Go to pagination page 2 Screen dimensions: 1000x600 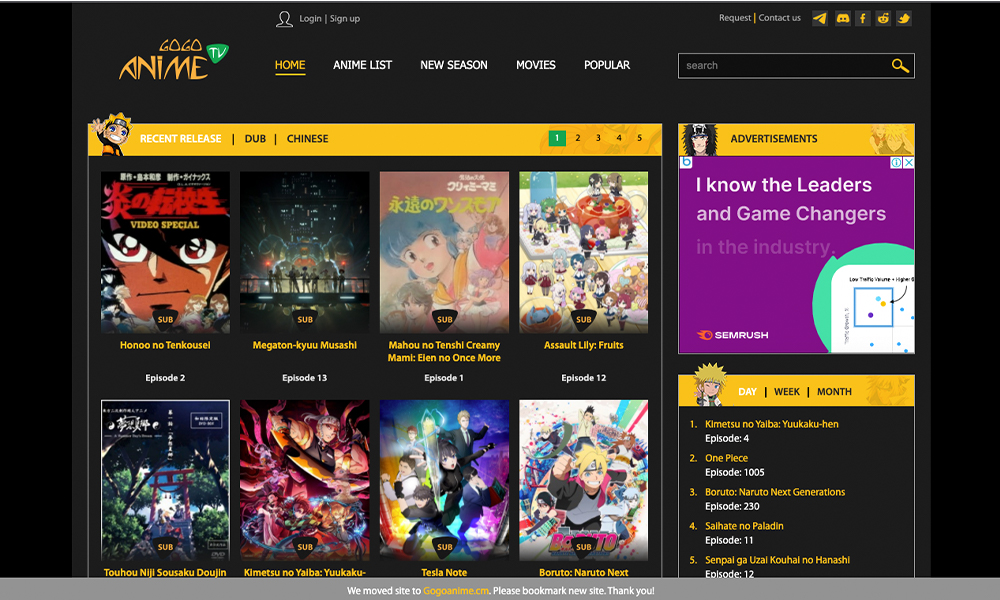pos(578,138)
